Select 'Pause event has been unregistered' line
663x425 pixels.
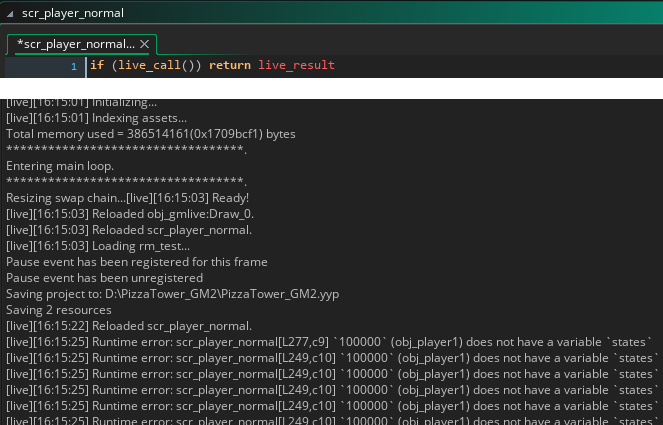[104, 278]
